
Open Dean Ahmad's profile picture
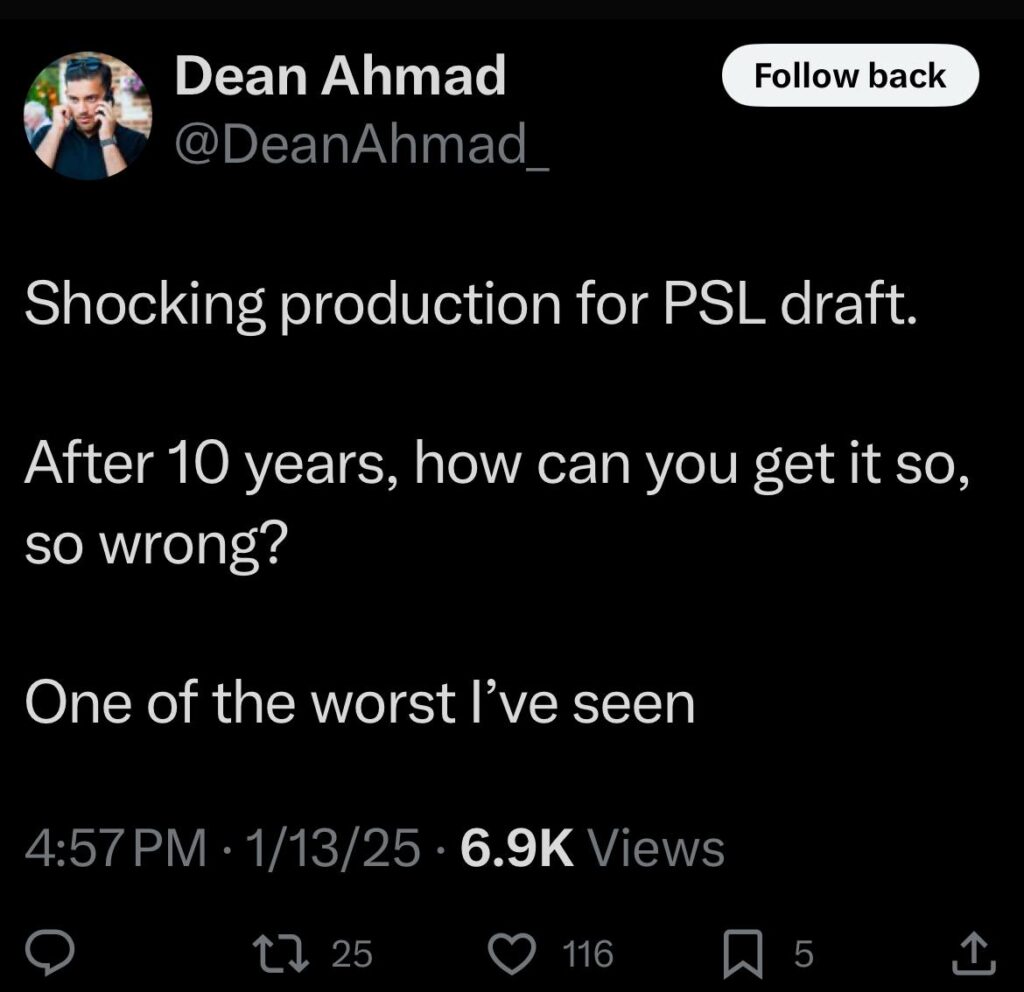(x=87, y=116)
